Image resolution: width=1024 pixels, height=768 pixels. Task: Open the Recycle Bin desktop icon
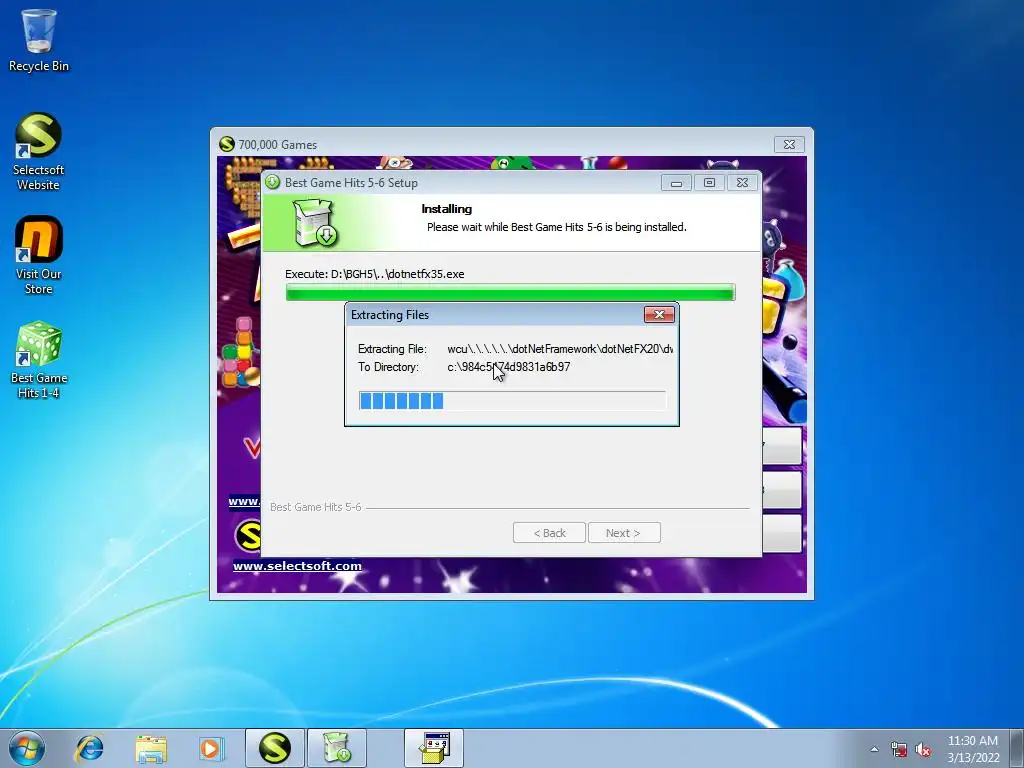pyautogui.click(x=39, y=40)
